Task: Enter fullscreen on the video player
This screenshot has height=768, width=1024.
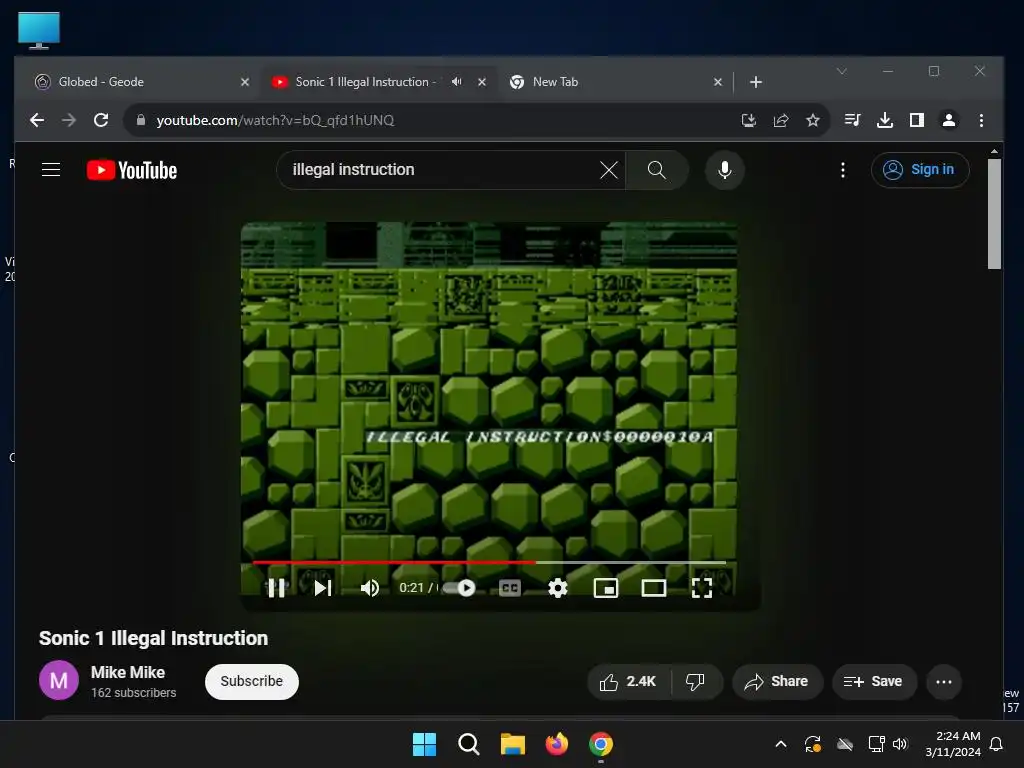Action: coord(701,588)
